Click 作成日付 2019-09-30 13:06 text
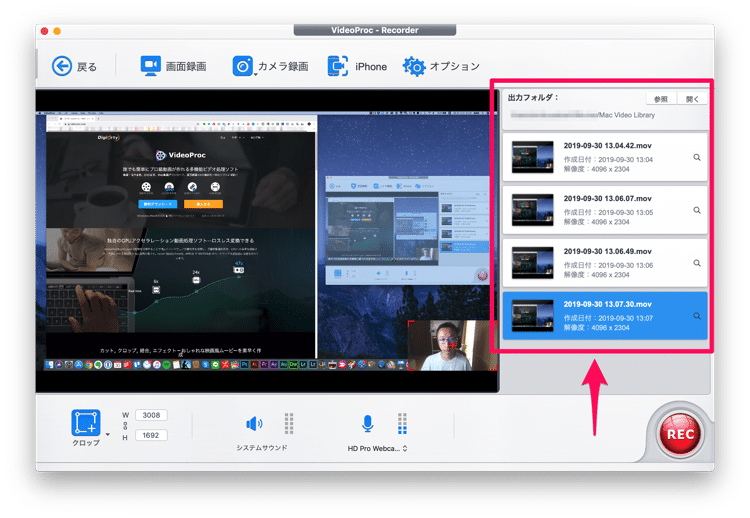 click(x=608, y=265)
